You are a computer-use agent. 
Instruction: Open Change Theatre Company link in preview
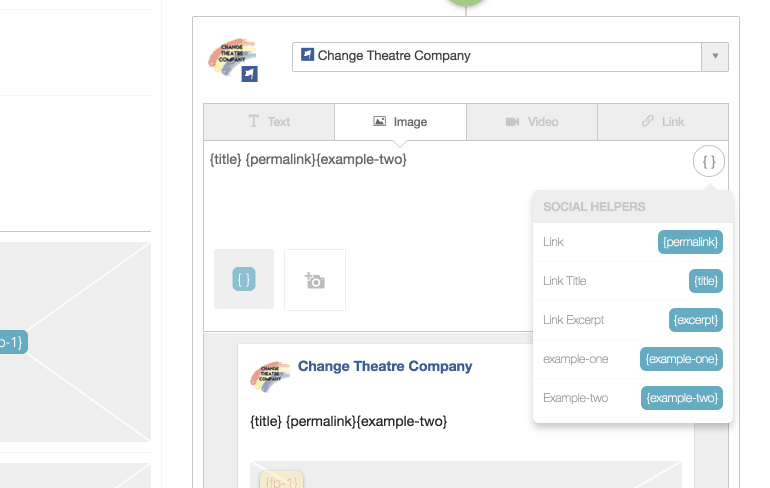385,367
